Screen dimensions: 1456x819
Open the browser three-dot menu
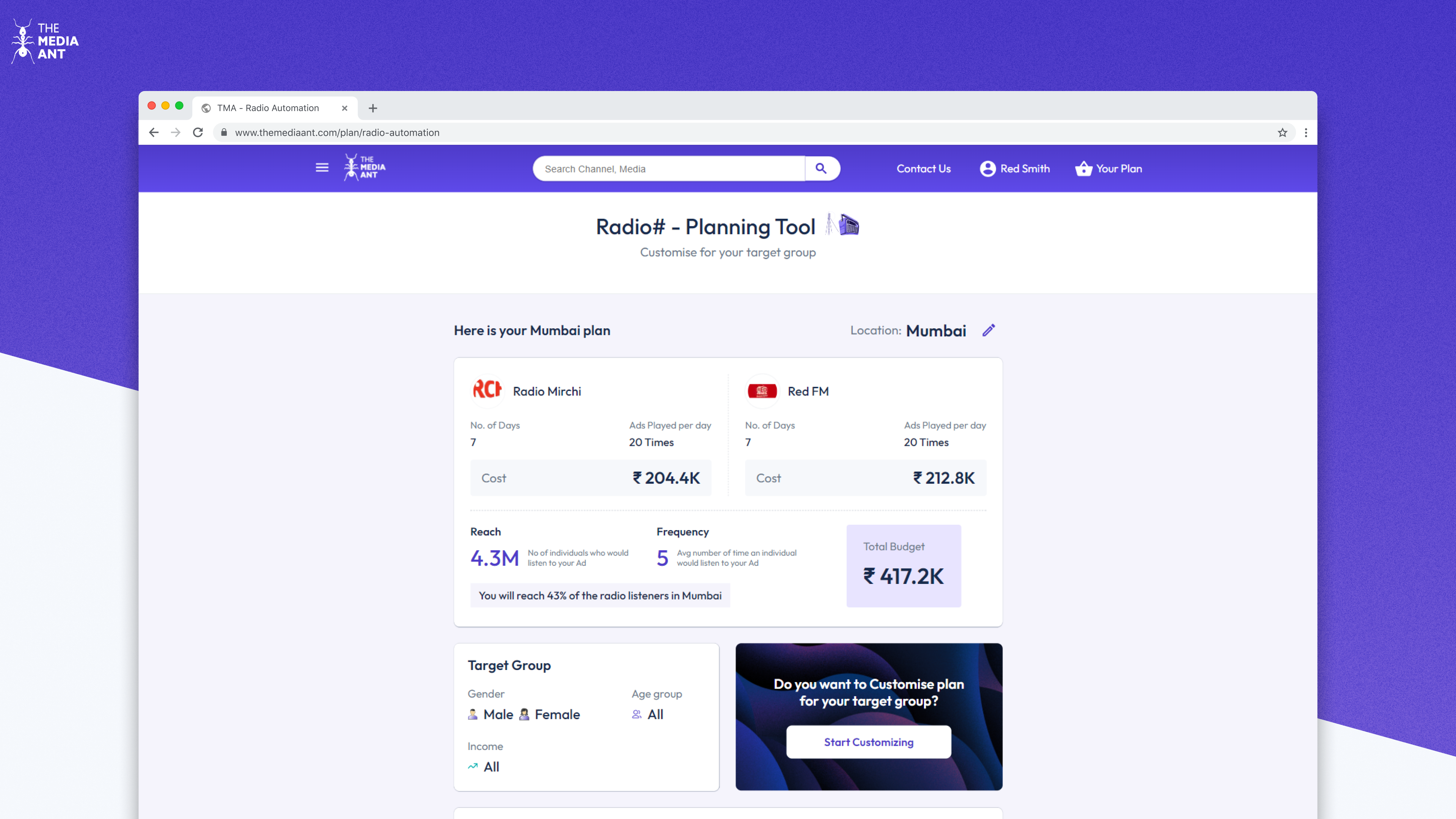1305,133
